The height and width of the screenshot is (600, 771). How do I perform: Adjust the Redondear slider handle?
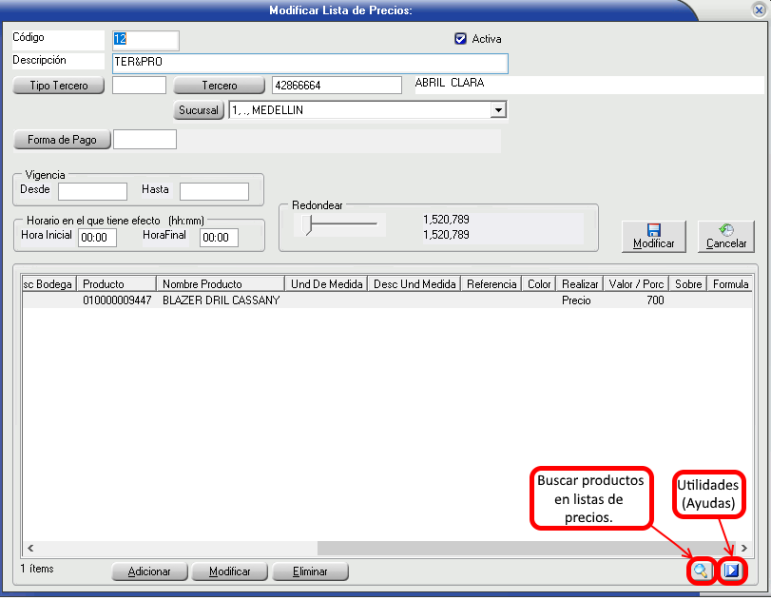309,227
